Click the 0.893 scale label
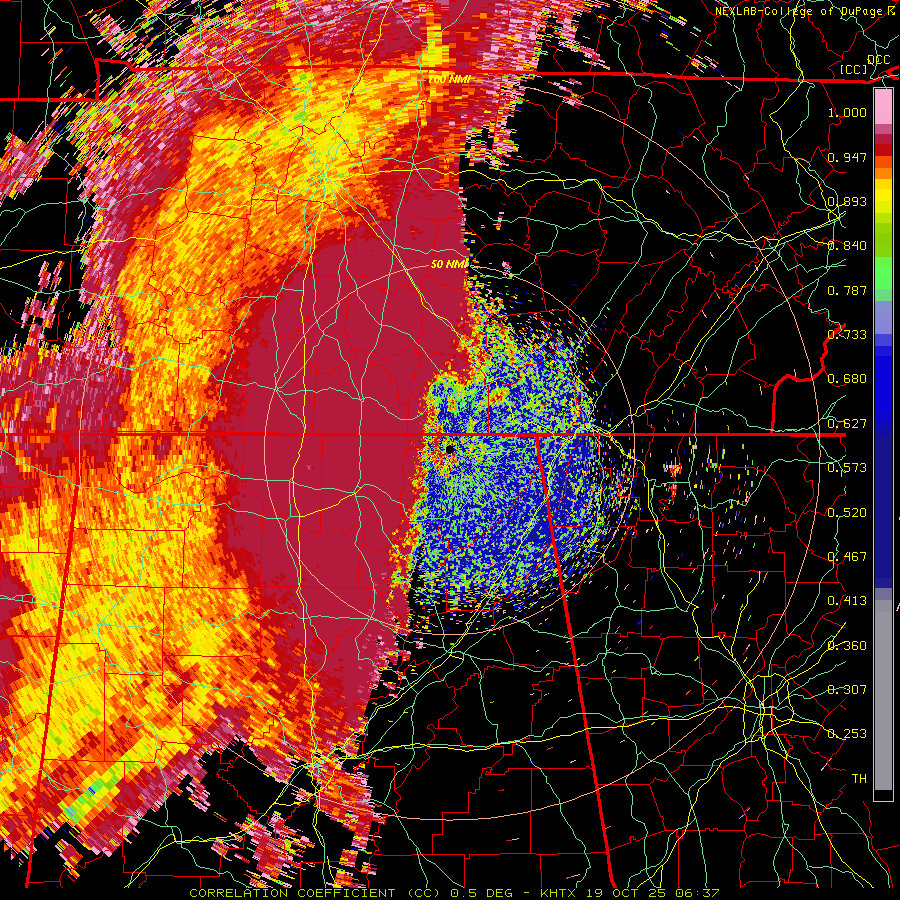This screenshot has width=900, height=900. [x=847, y=201]
